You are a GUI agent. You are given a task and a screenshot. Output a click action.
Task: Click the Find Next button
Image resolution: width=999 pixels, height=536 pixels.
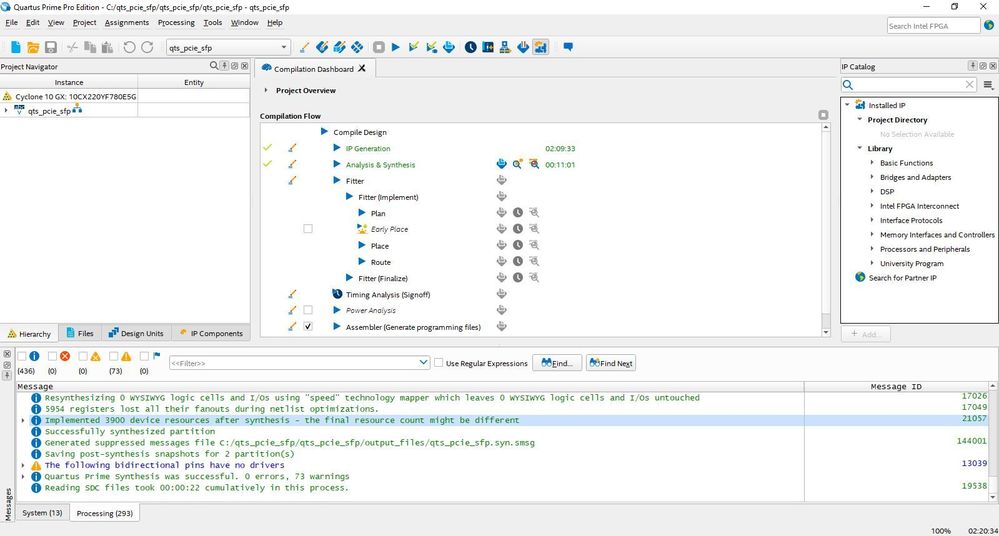click(612, 363)
